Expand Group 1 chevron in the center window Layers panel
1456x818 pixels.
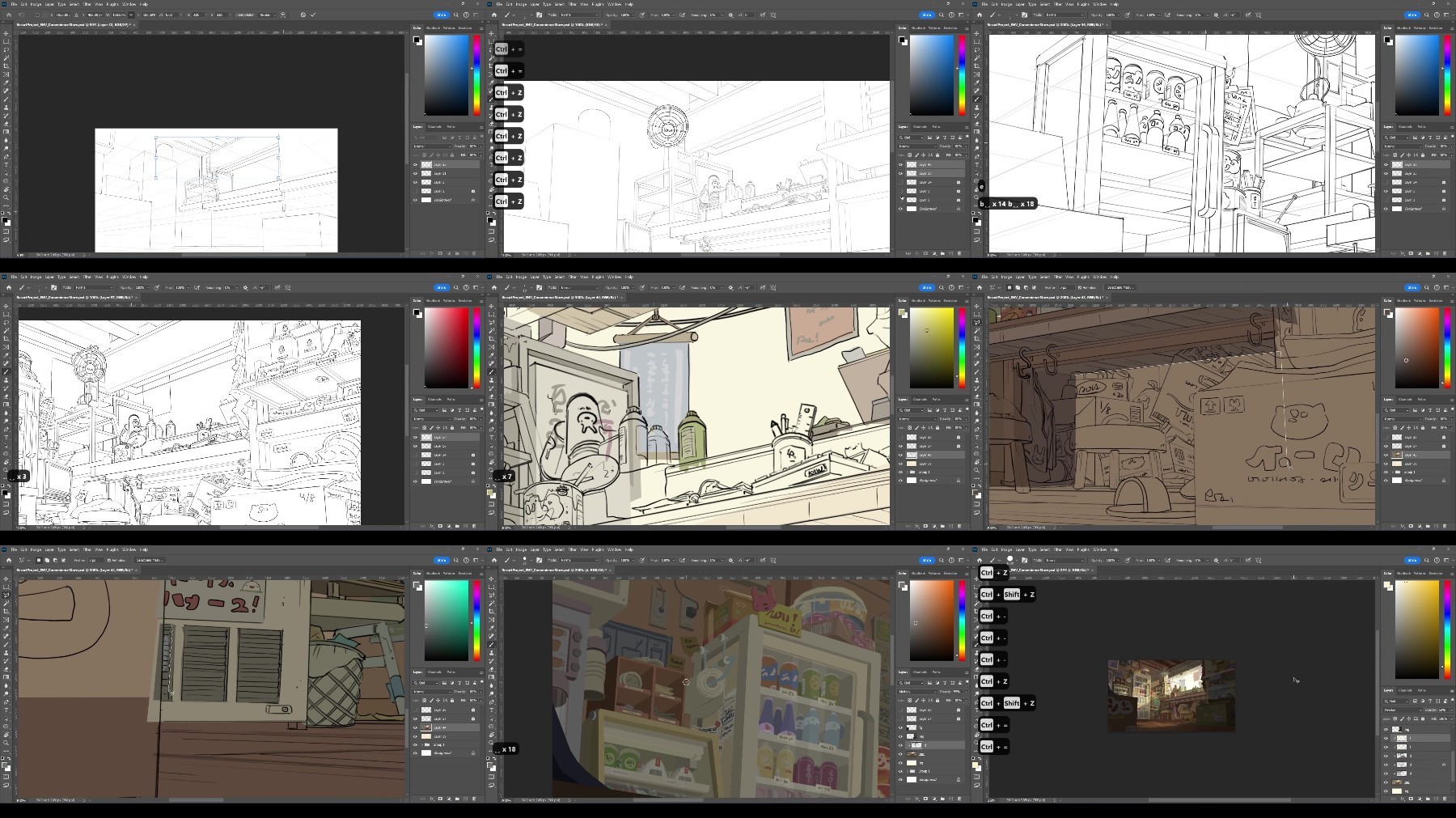click(x=907, y=473)
